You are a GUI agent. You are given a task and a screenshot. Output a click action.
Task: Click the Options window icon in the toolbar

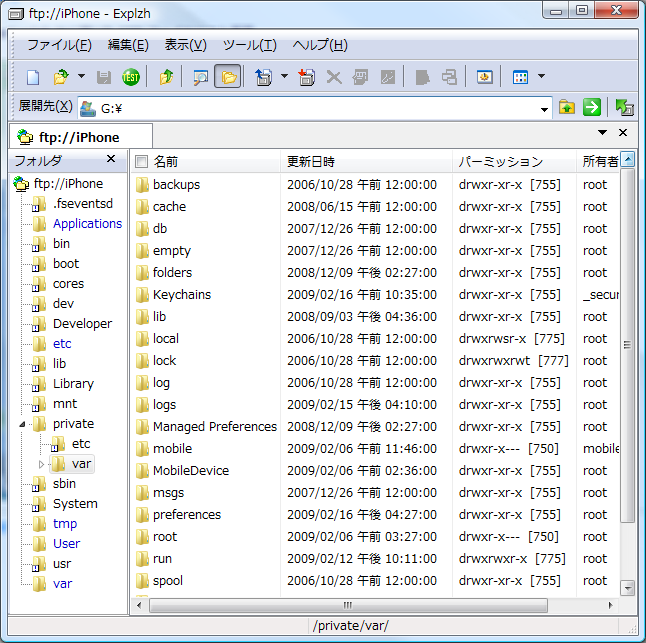(484, 77)
